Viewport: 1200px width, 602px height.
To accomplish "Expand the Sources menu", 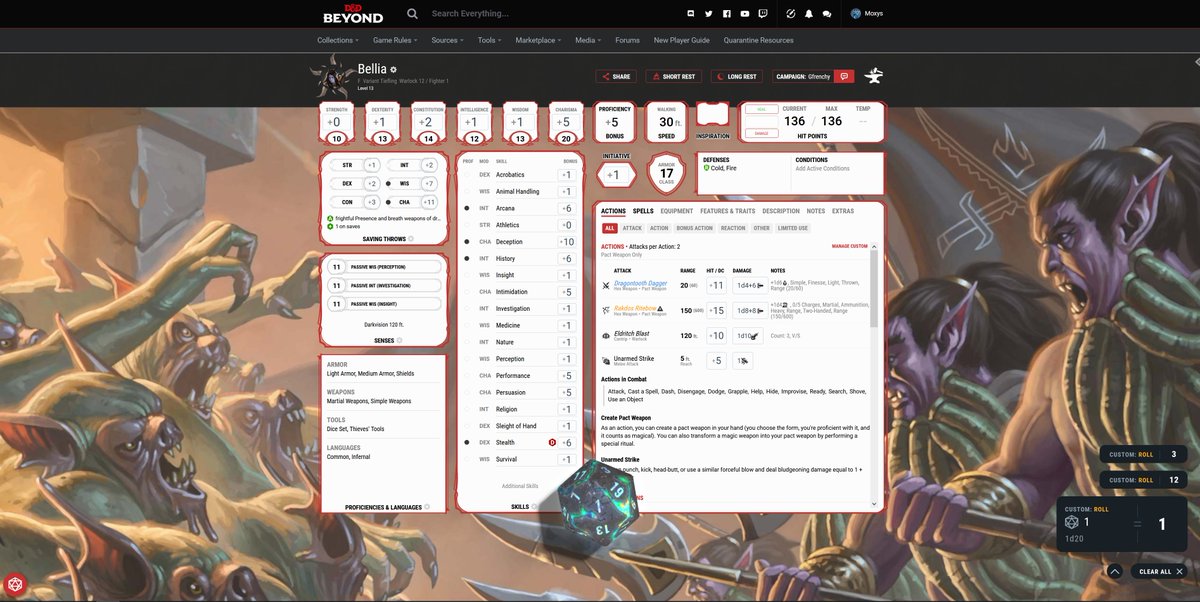I will pyautogui.click(x=447, y=40).
